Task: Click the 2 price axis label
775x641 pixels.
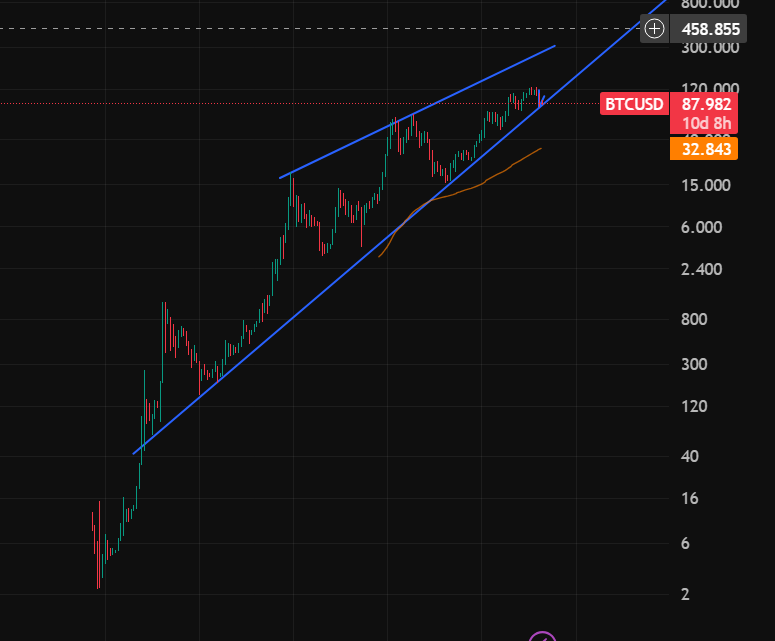Action: click(x=686, y=594)
